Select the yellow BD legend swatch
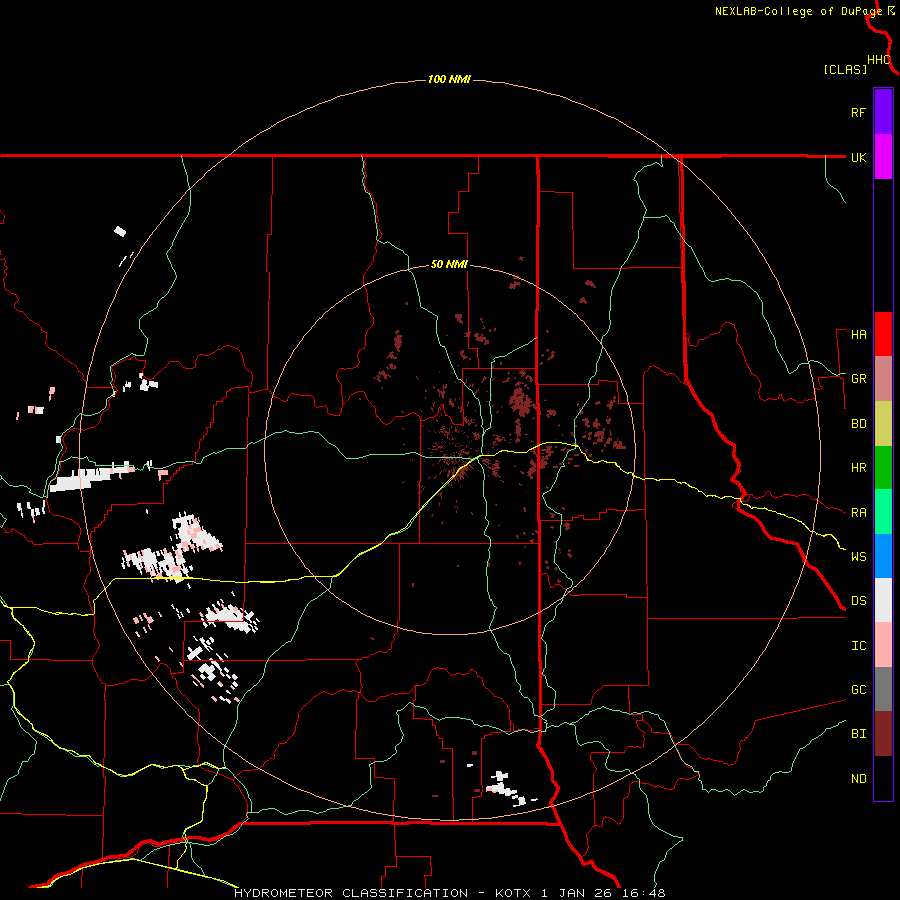Viewport: 900px width, 900px height. [x=883, y=424]
